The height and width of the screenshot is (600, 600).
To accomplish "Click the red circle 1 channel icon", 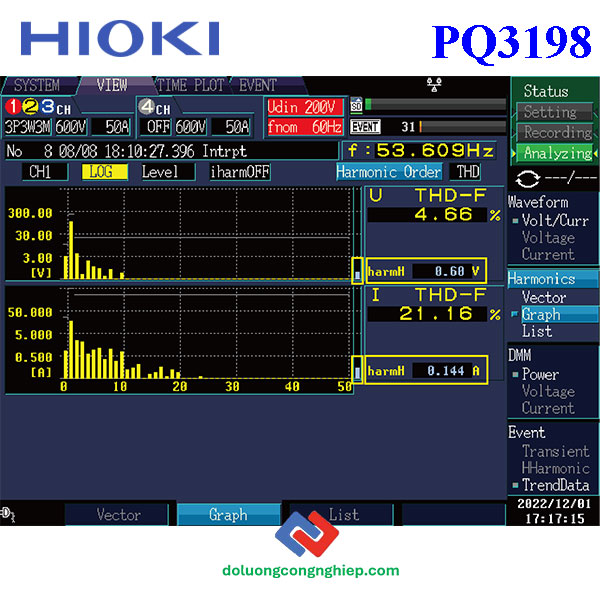I will coord(13,107).
